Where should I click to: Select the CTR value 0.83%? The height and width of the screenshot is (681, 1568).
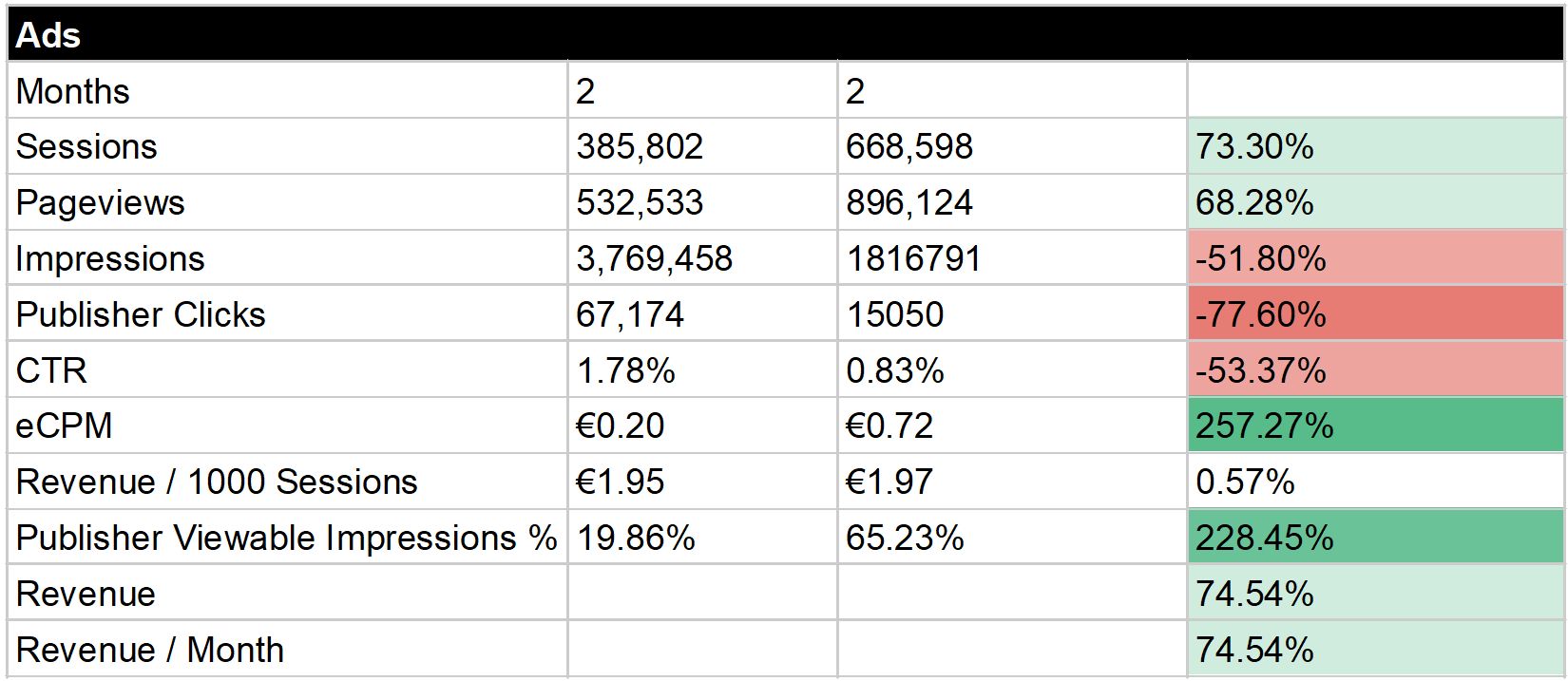895,371
